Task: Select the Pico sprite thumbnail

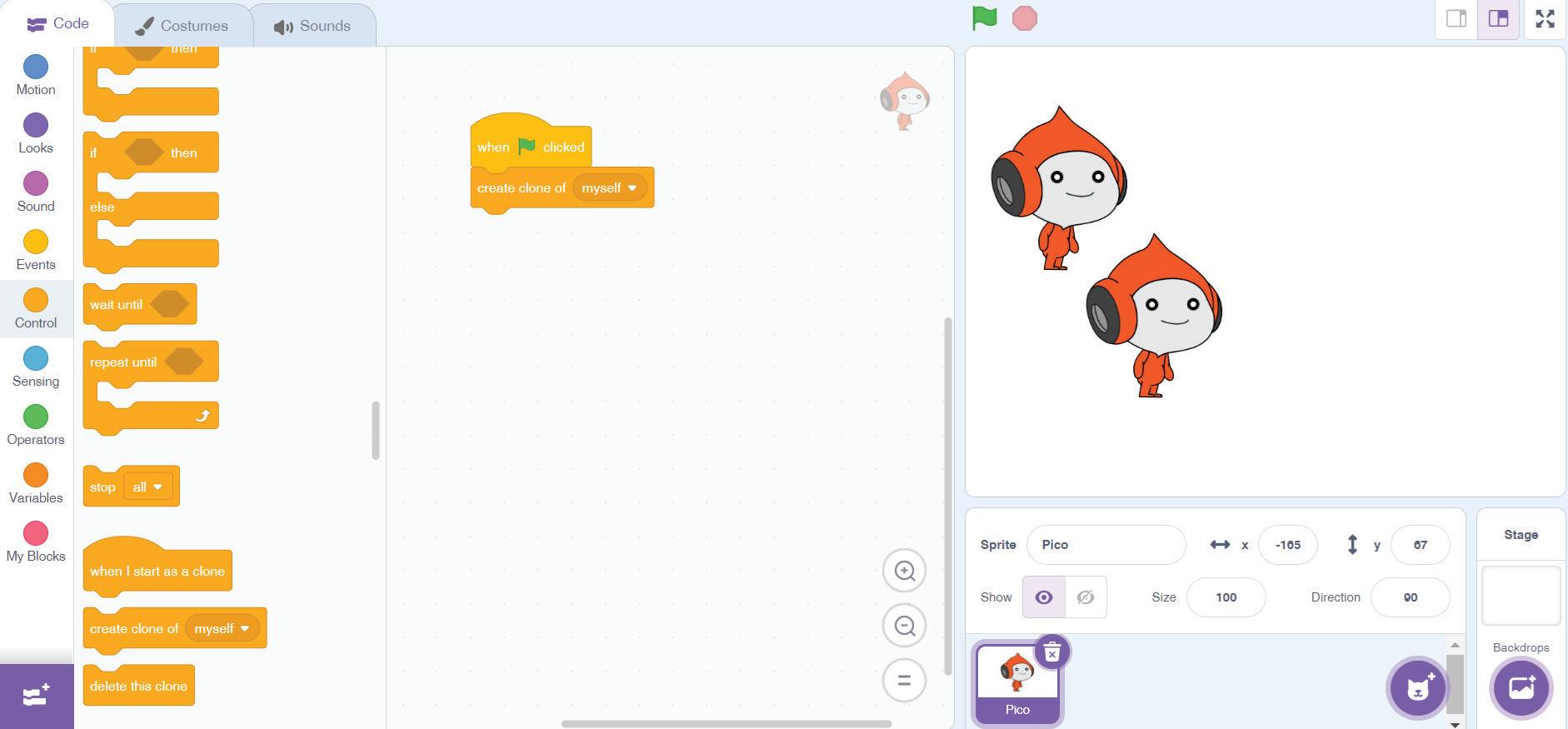Action: click(x=1017, y=683)
